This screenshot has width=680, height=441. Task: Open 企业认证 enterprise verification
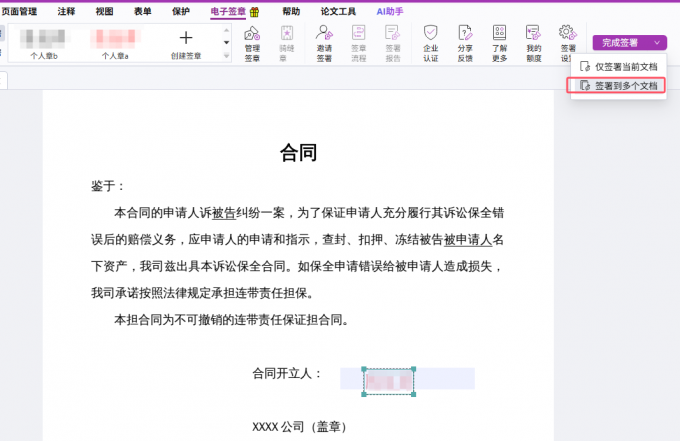pos(431,43)
